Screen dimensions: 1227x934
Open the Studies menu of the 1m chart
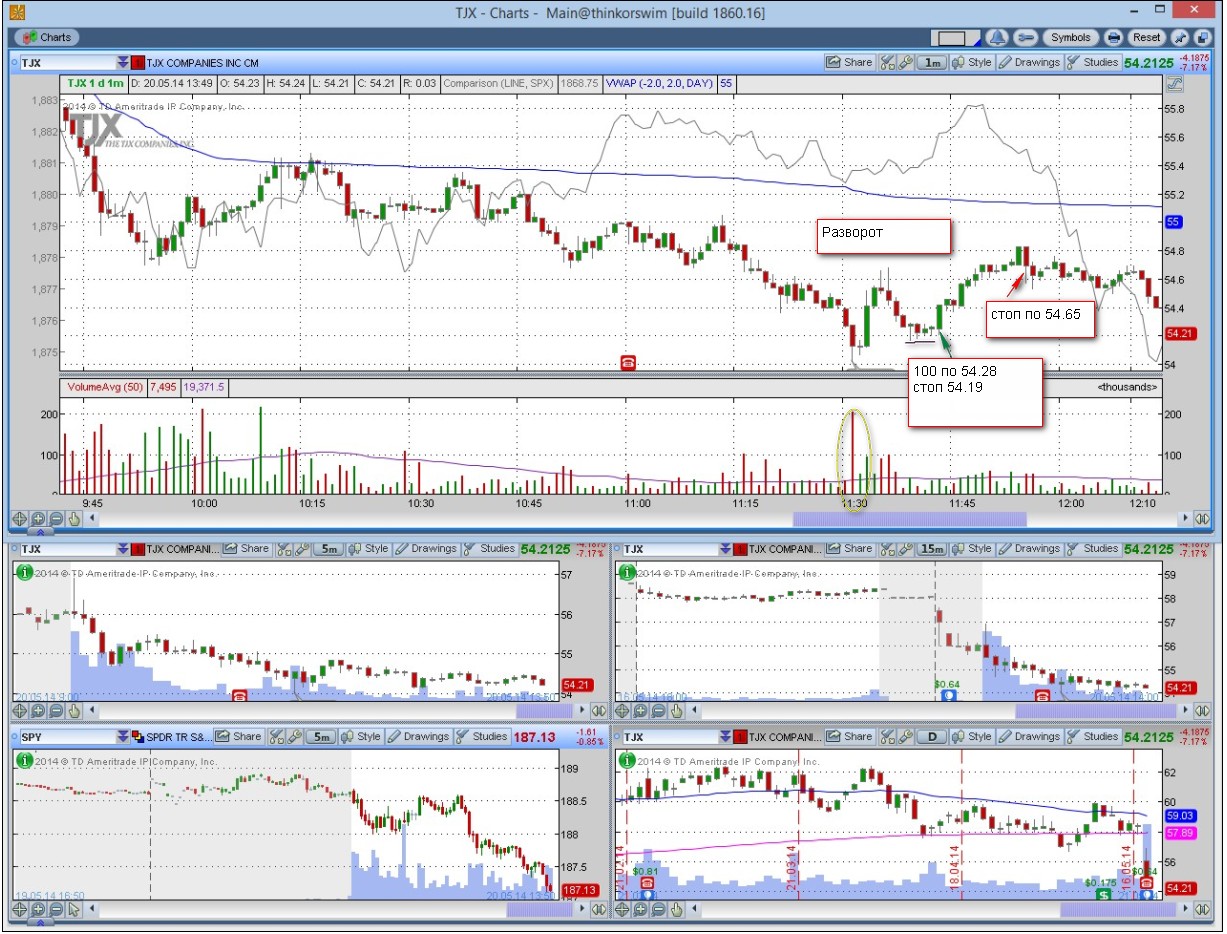[x=1092, y=62]
